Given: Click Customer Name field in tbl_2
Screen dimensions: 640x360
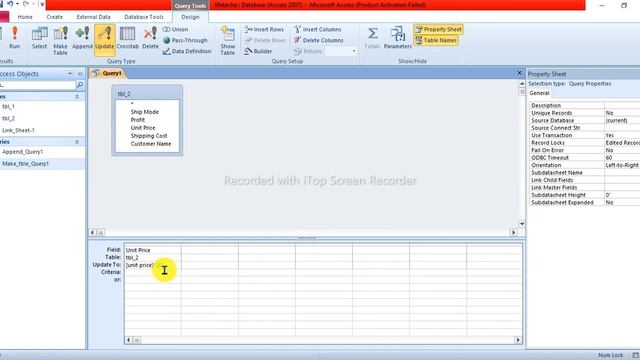Looking at the screenshot, I should click(x=151, y=144).
